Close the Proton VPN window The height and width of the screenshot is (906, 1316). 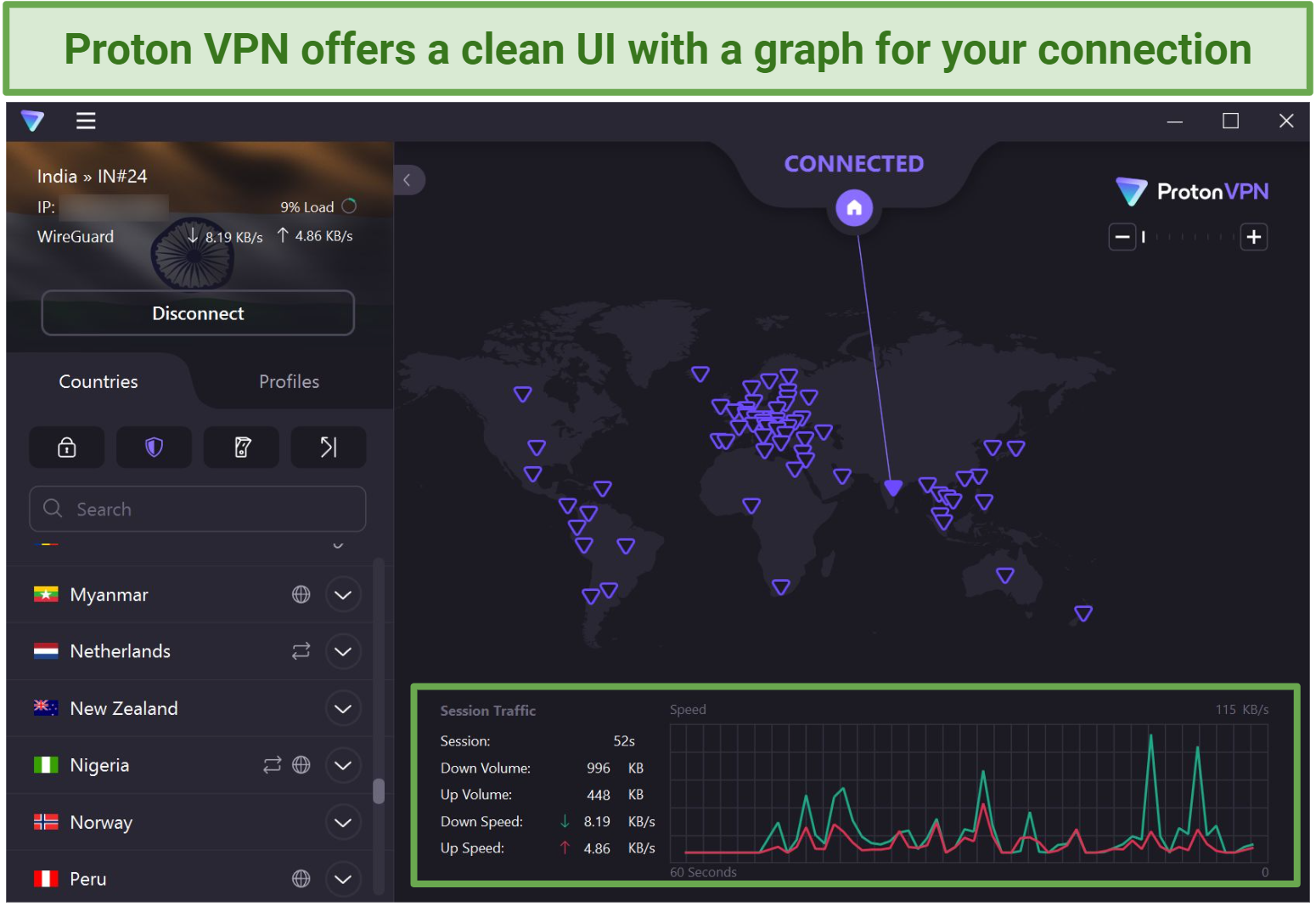[x=1286, y=121]
